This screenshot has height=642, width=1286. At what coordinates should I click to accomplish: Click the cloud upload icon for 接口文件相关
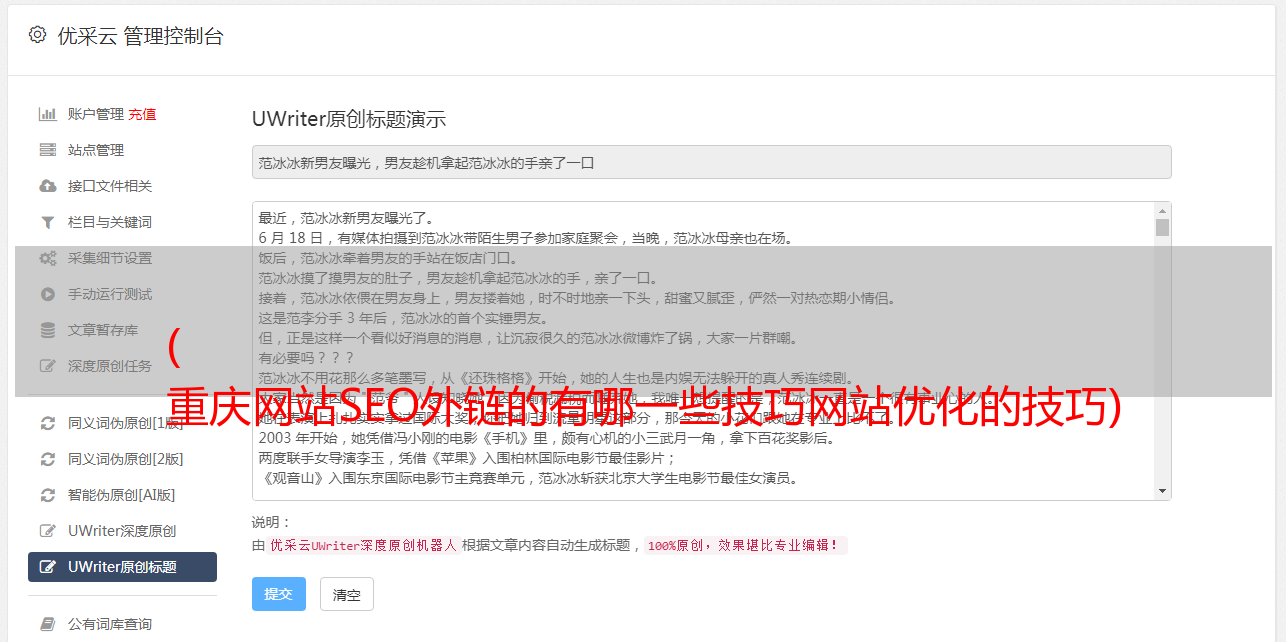pos(47,186)
